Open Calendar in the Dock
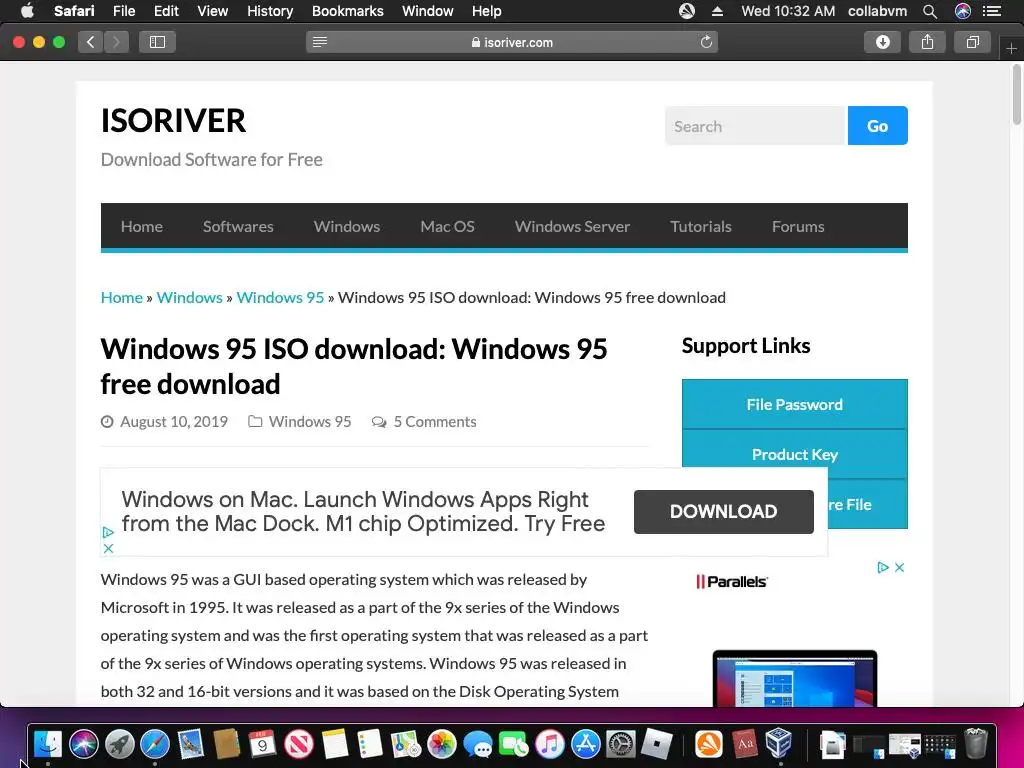Screen dimensions: 1024x768 [x=263, y=743]
